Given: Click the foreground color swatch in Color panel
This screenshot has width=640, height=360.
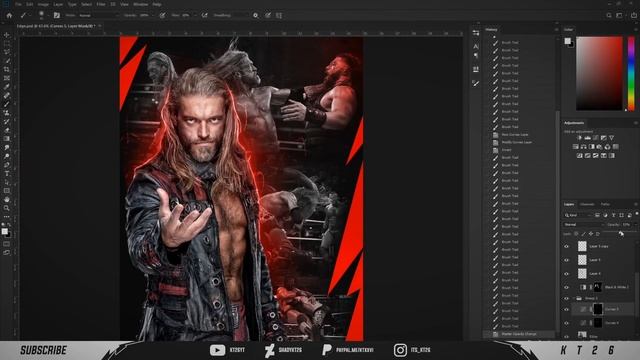Looking at the screenshot, I should coord(567,41).
